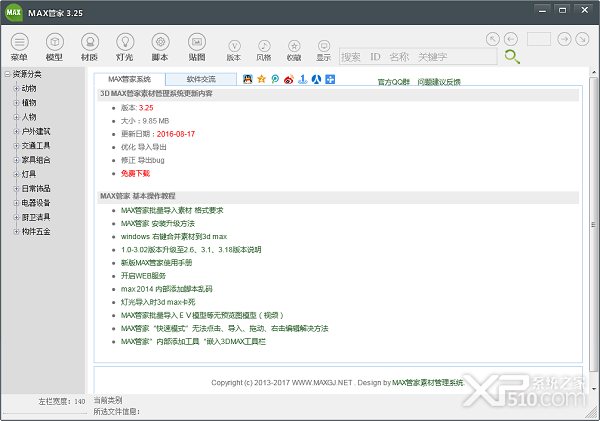Go to next page right arrow
This screenshot has height=421, width=600.
(564, 39)
